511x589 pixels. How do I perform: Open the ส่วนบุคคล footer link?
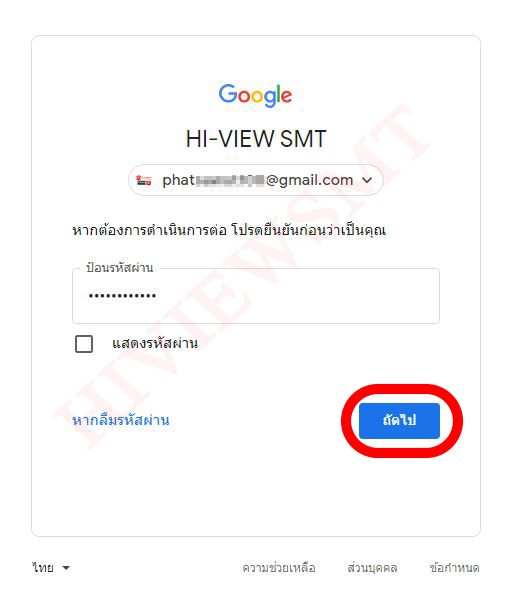tap(372, 568)
